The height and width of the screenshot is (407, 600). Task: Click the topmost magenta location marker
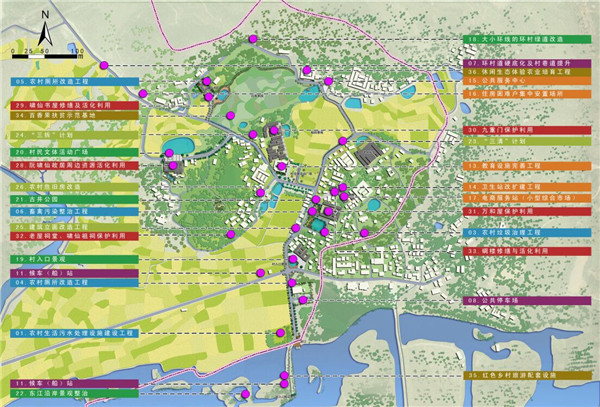(x=254, y=39)
